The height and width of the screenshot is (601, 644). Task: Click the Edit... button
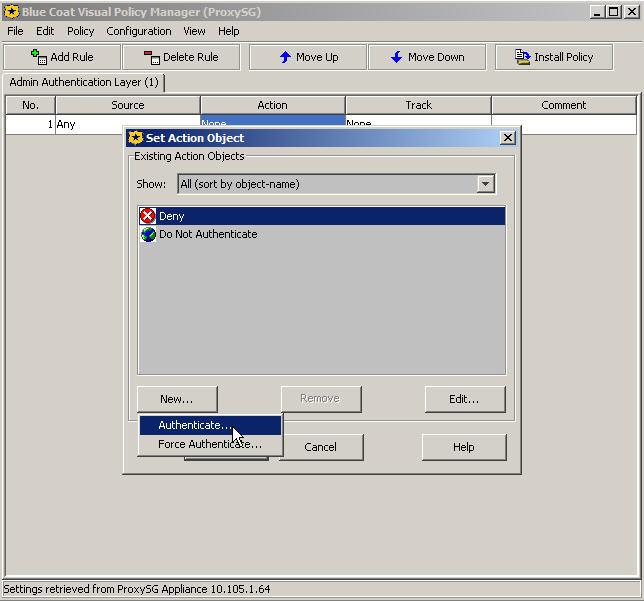coord(464,399)
